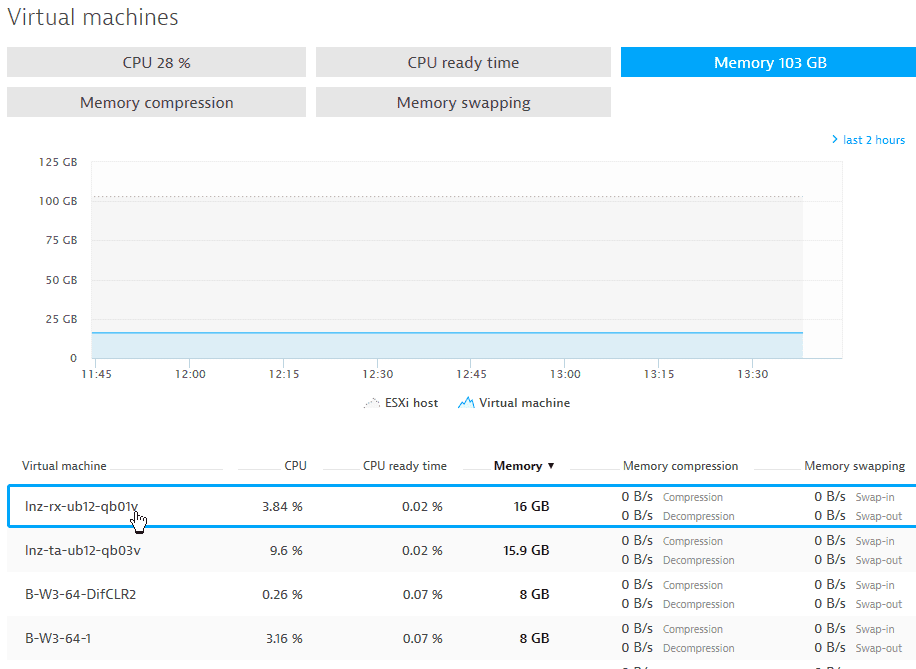
Task: Click 0.02 % ready time for lnz-rx-ub12-qb01v
Action: coord(422,507)
